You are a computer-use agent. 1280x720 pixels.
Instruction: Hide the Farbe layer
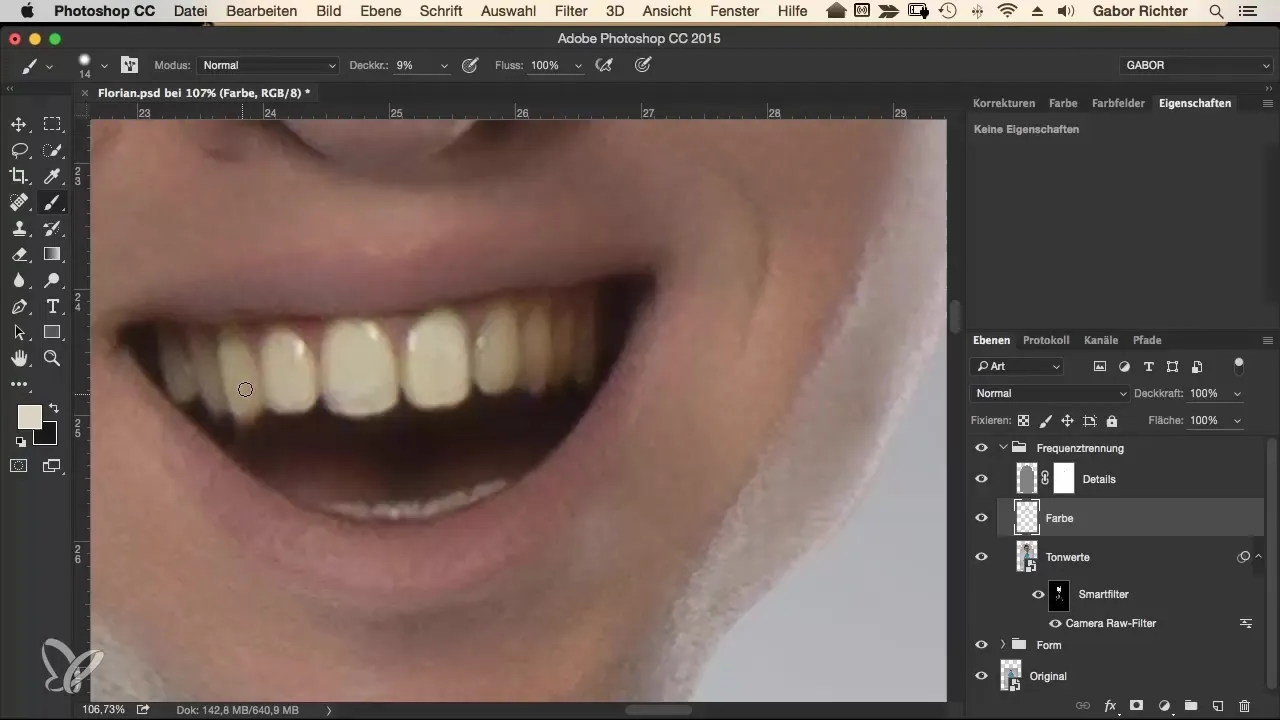[x=981, y=518]
